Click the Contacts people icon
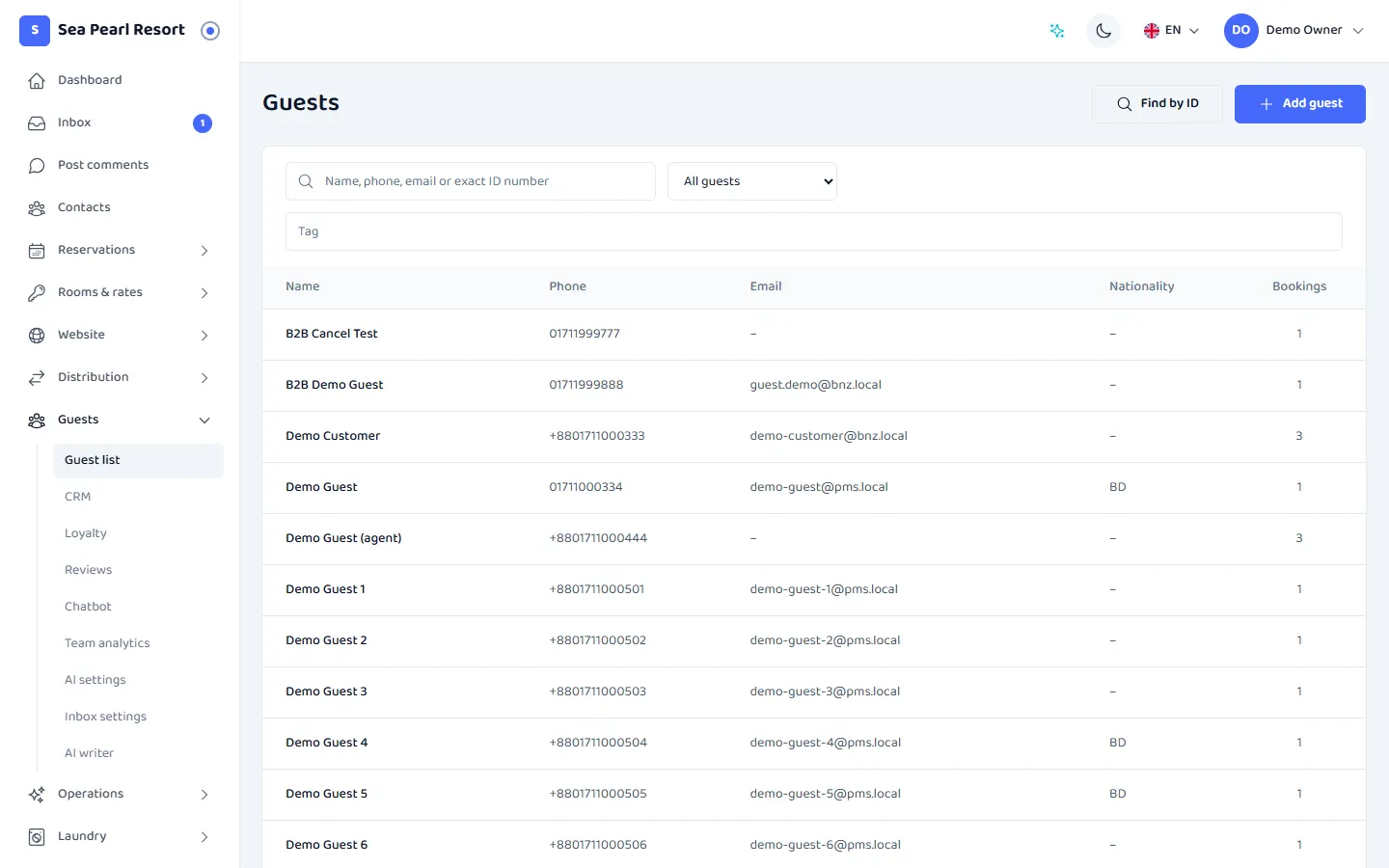Image resolution: width=1389 pixels, height=868 pixels. coord(37,208)
